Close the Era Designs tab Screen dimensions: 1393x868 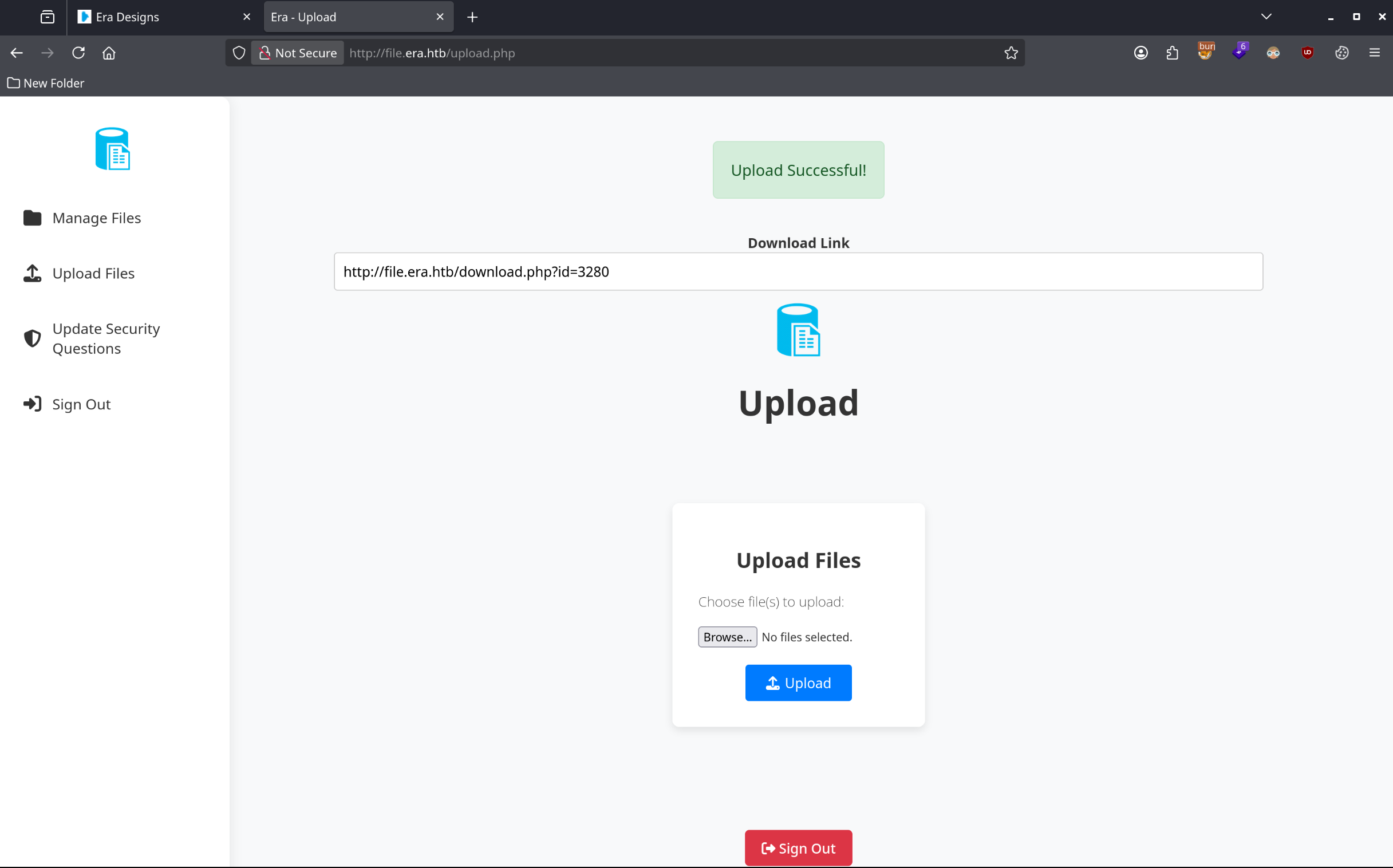point(247,17)
